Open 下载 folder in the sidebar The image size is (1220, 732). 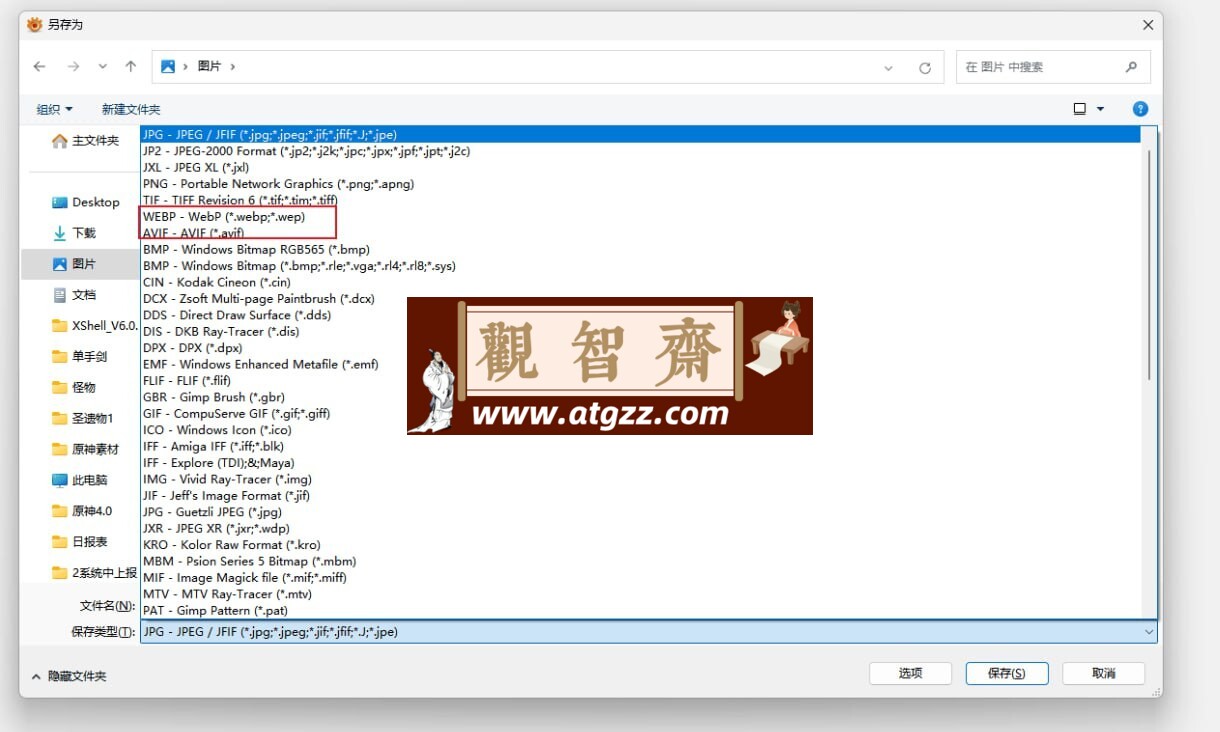coord(75,233)
